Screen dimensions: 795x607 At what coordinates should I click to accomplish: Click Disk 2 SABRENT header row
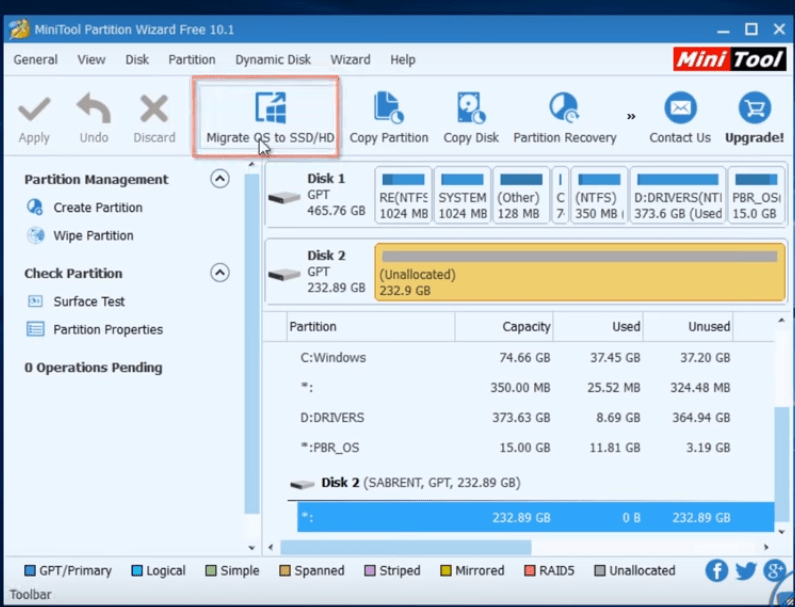click(x=531, y=483)
